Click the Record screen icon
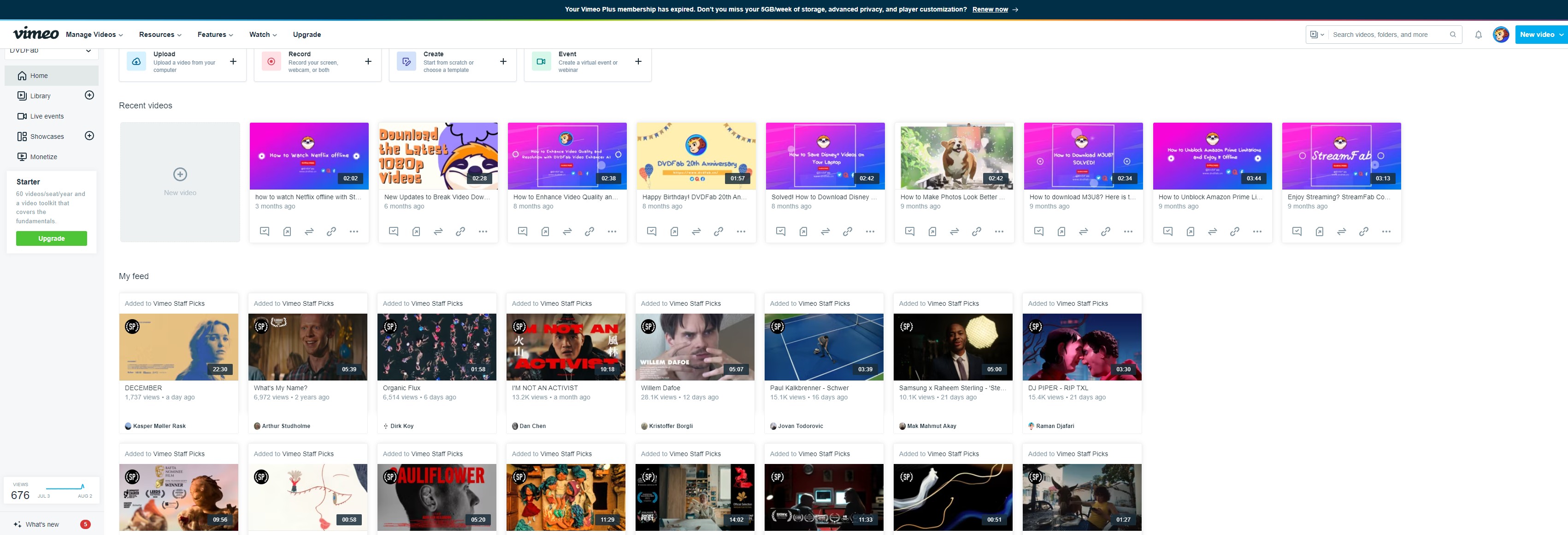Screen dimensions: 1568x535 pyautogui.click(x=271, y=62)
